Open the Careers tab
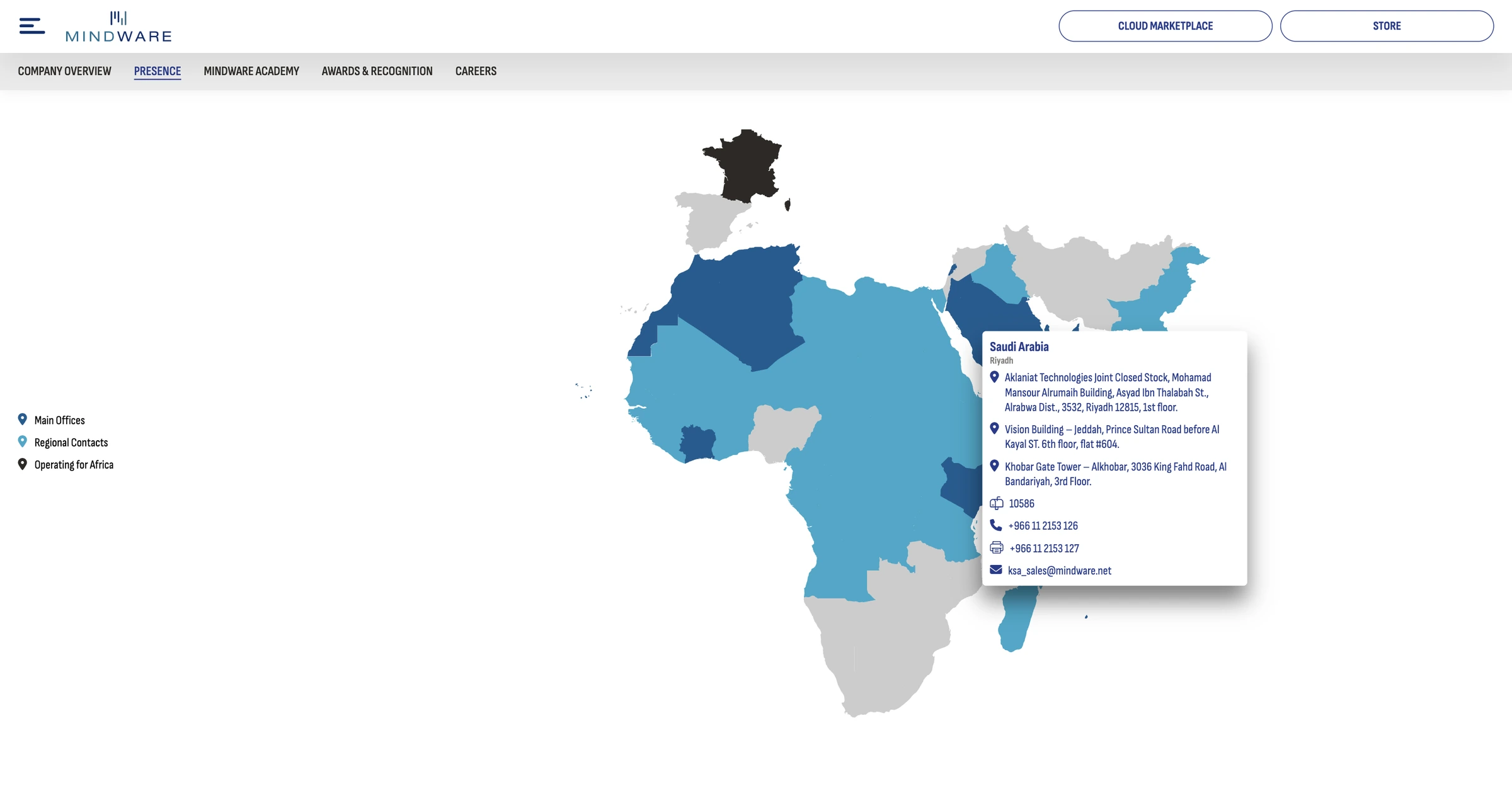The image size is (1512, 805). pyautogui.click(x=476, y=71)
